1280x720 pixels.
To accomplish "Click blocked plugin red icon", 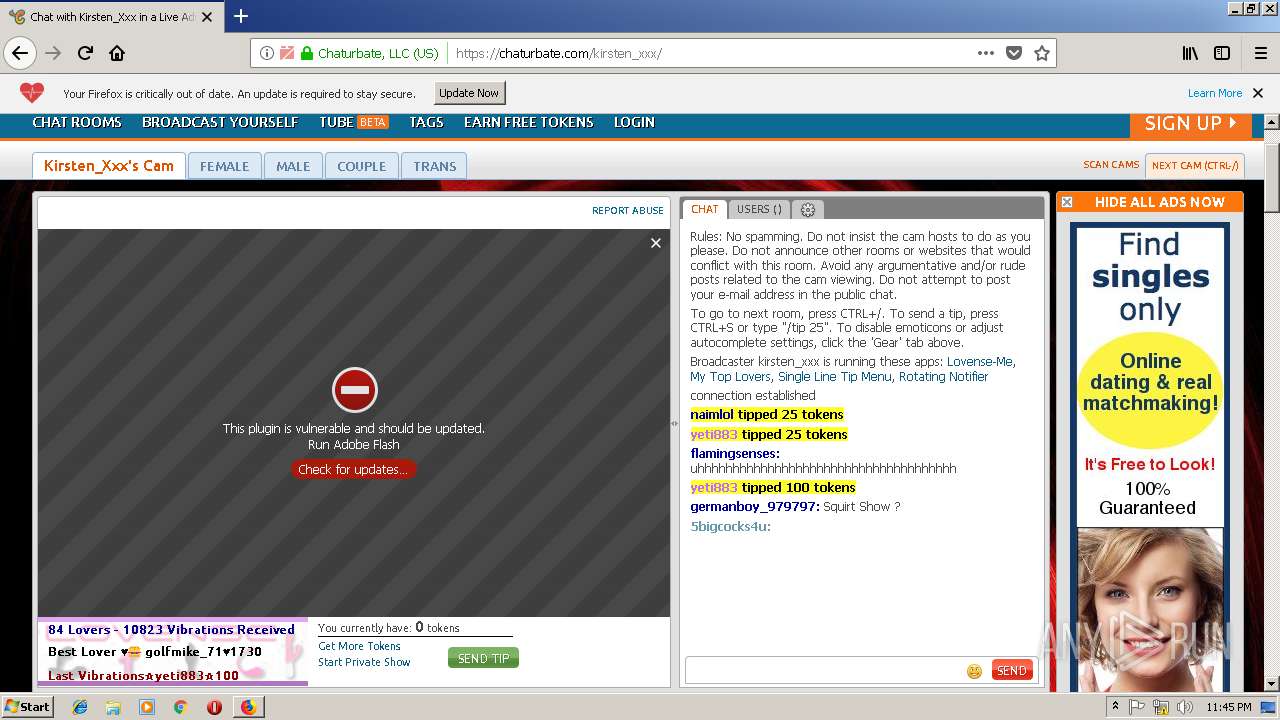I will click(x=354, y=390).
